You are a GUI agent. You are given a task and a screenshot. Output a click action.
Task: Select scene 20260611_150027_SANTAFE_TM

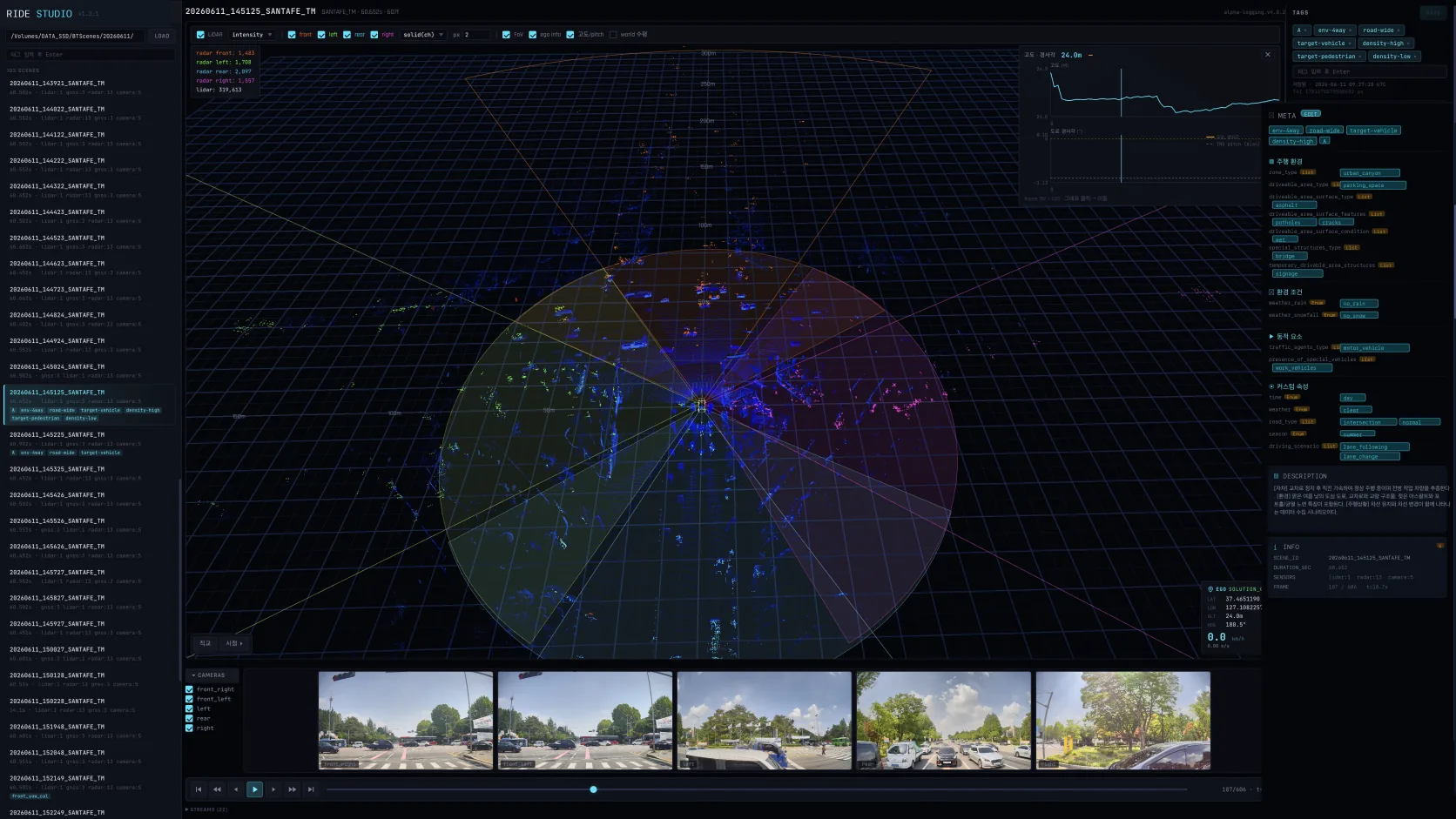click(x=90, y=654)
